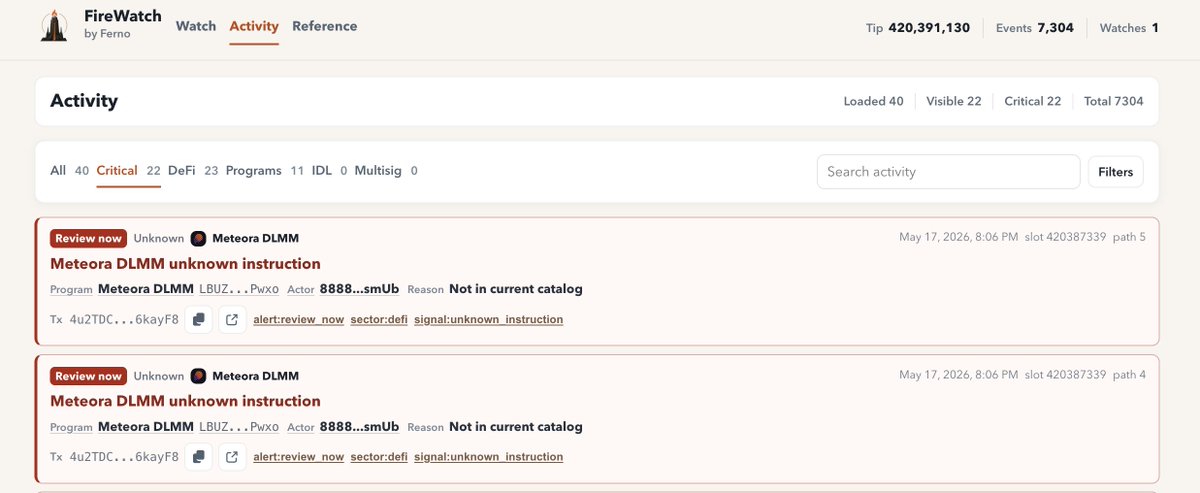Go to the Reference page
The width and height of the screenshot is (1200, 493).
tap(324, 26)
